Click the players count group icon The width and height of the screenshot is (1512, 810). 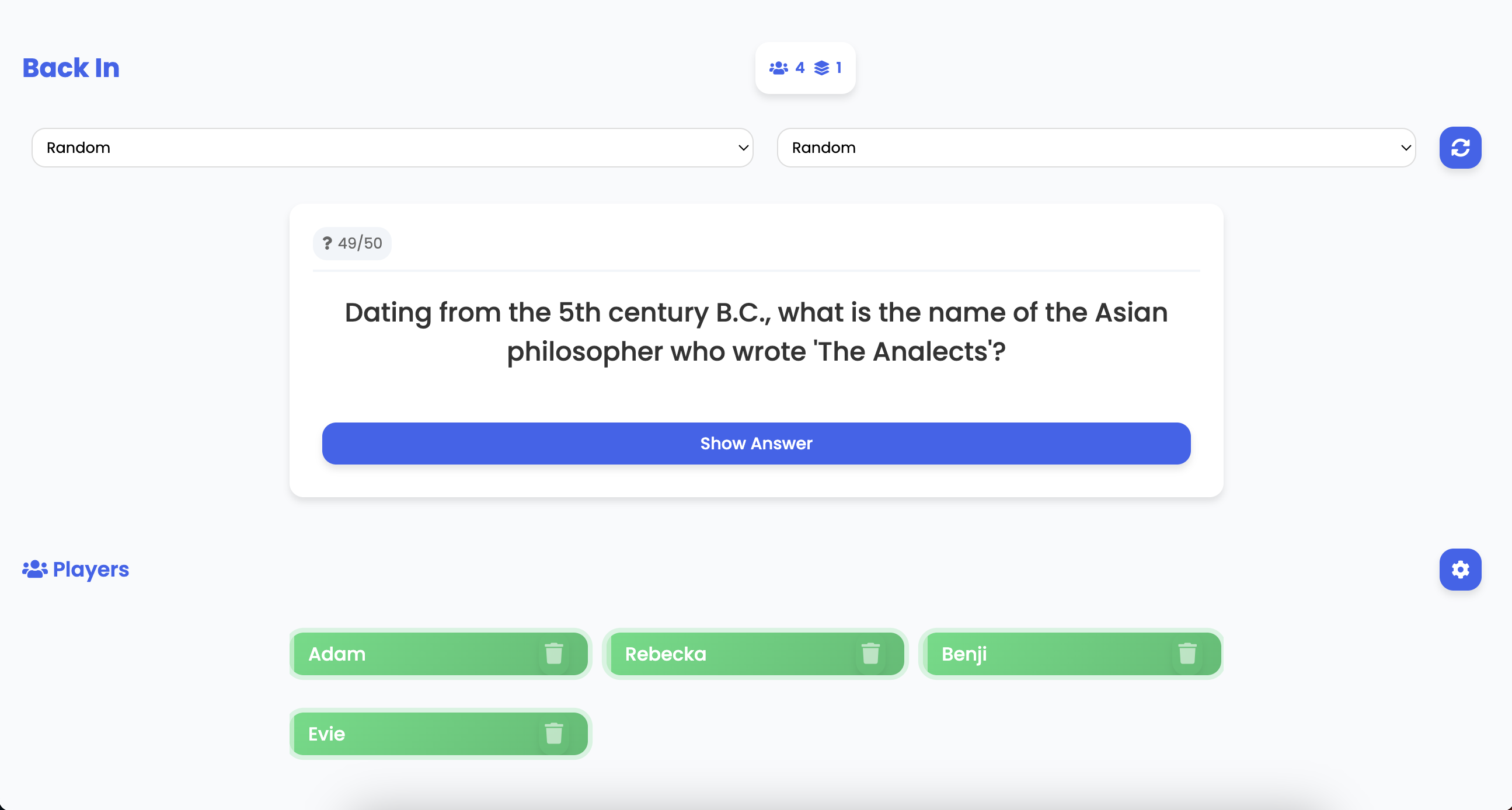point(779,68)
